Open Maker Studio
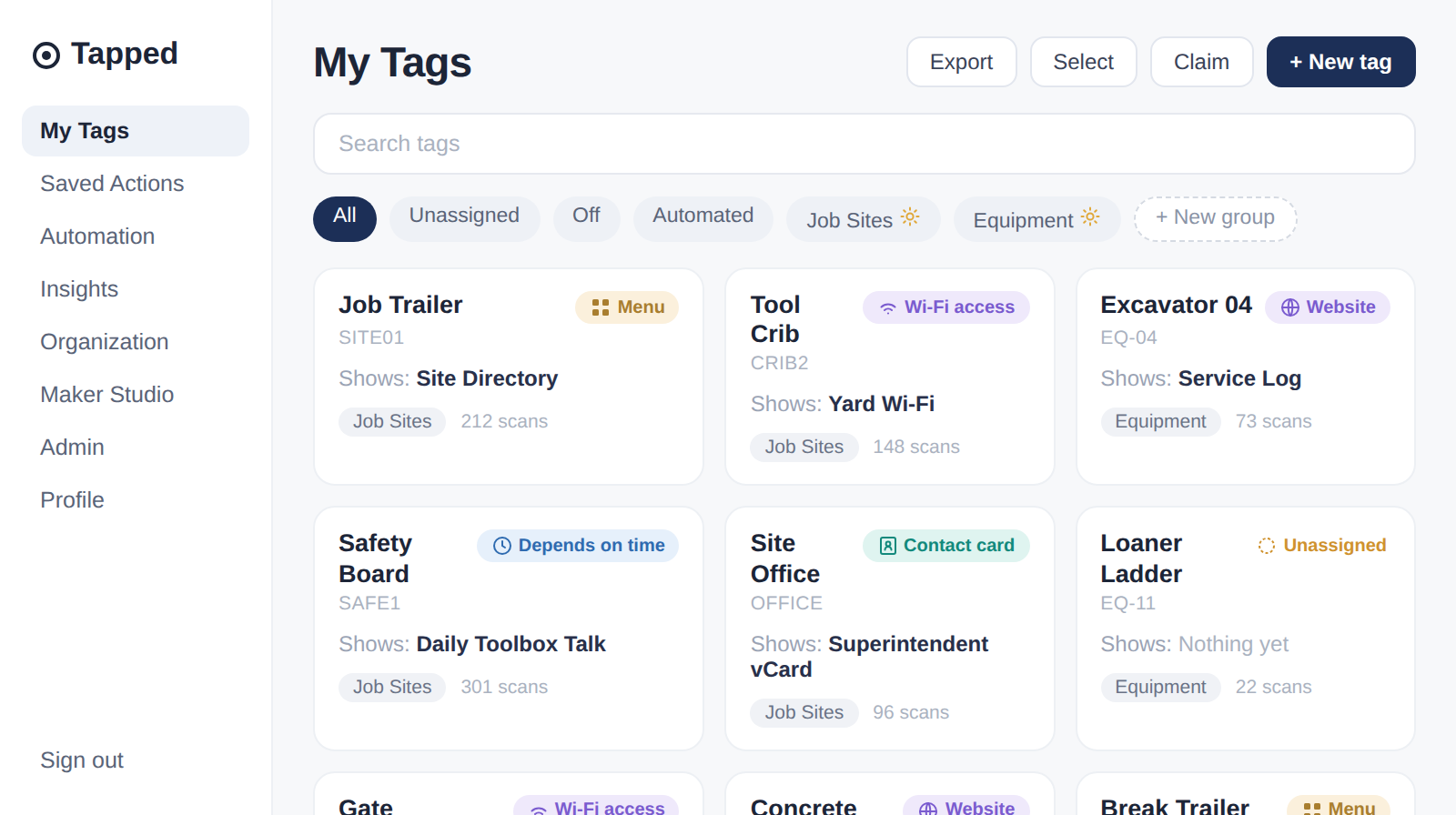 point(136,395)
